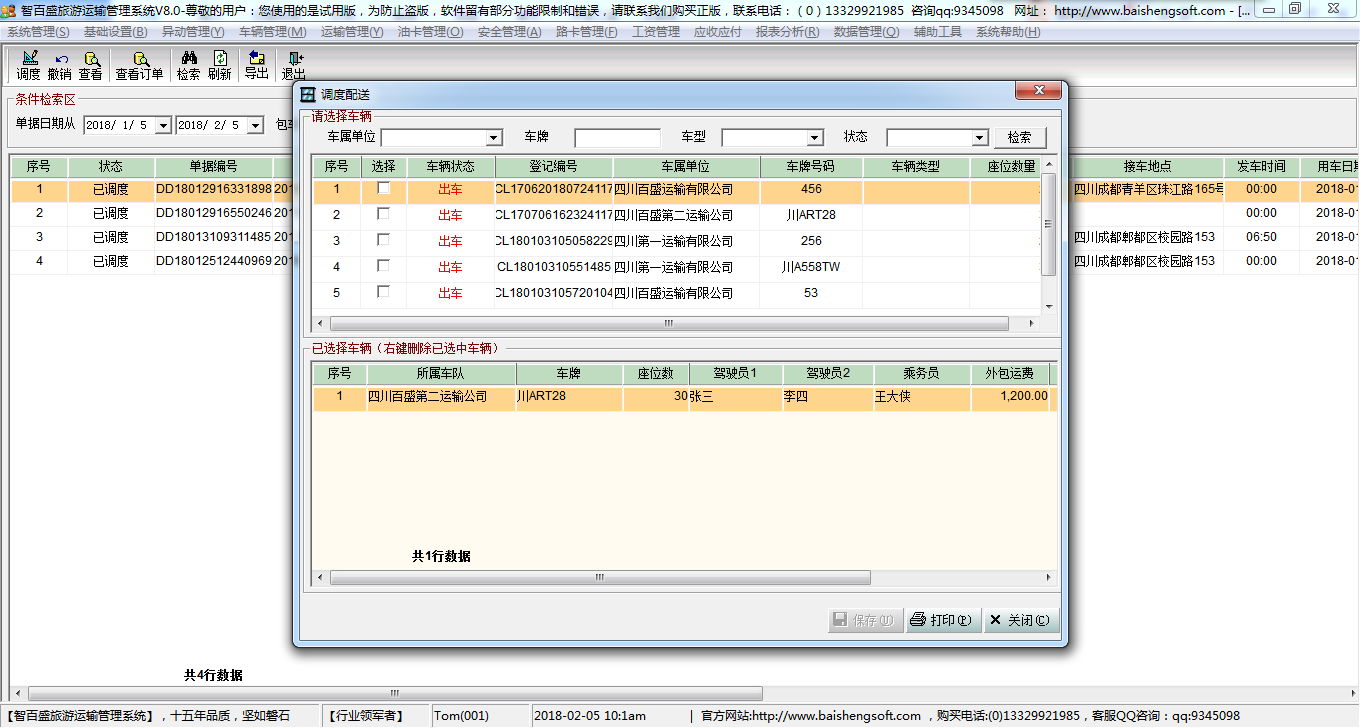Click the 车牌号码 column header
Screen dimensions: 1360x728
811,166
